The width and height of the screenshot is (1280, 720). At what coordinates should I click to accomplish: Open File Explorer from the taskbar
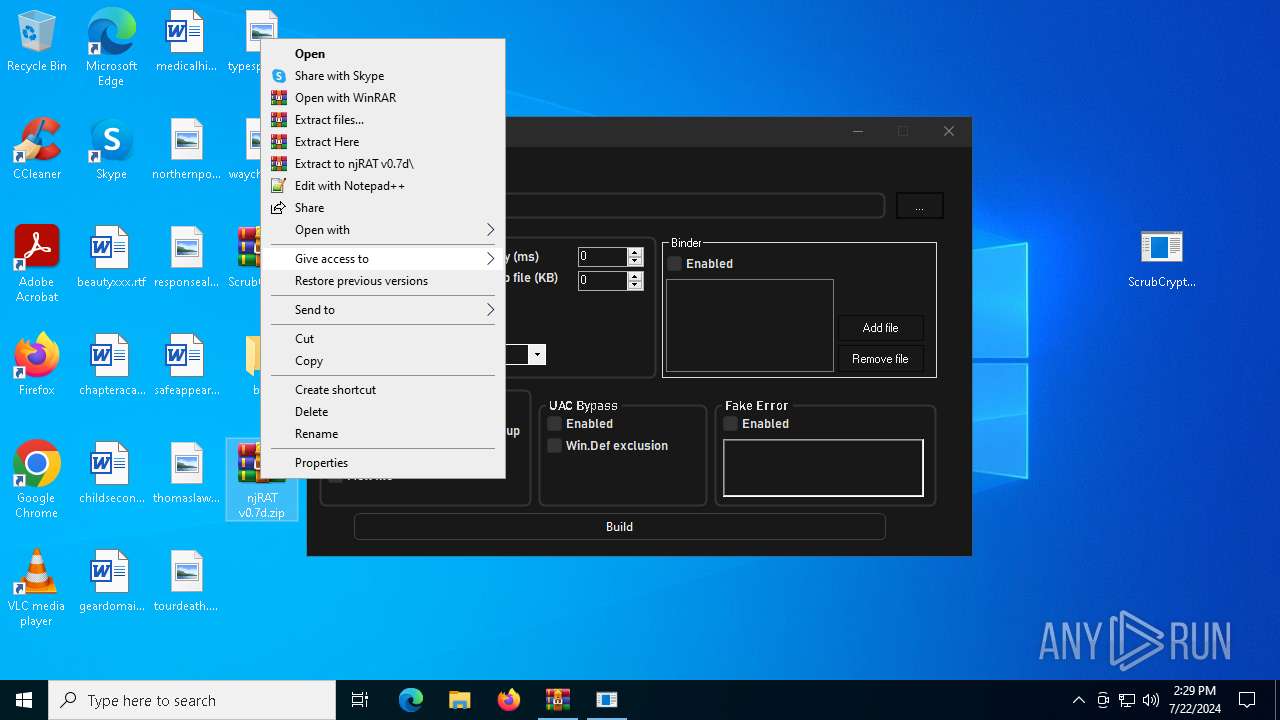(459, 700)
